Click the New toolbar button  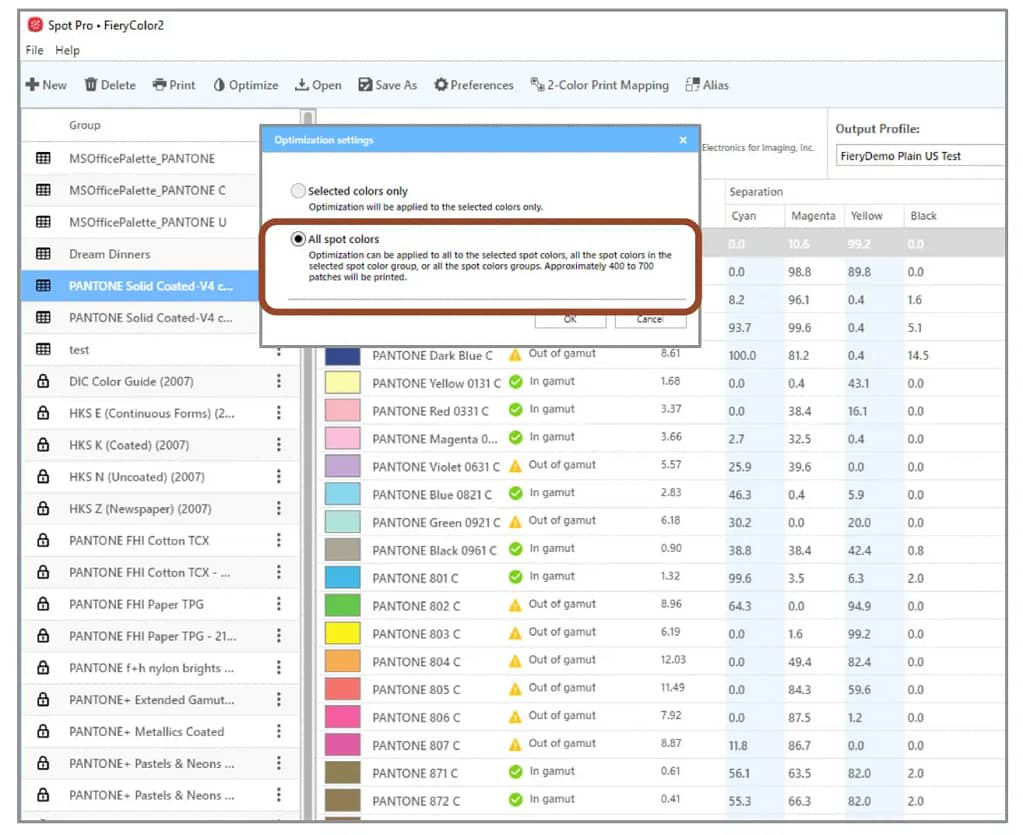(x=46, y=85)
